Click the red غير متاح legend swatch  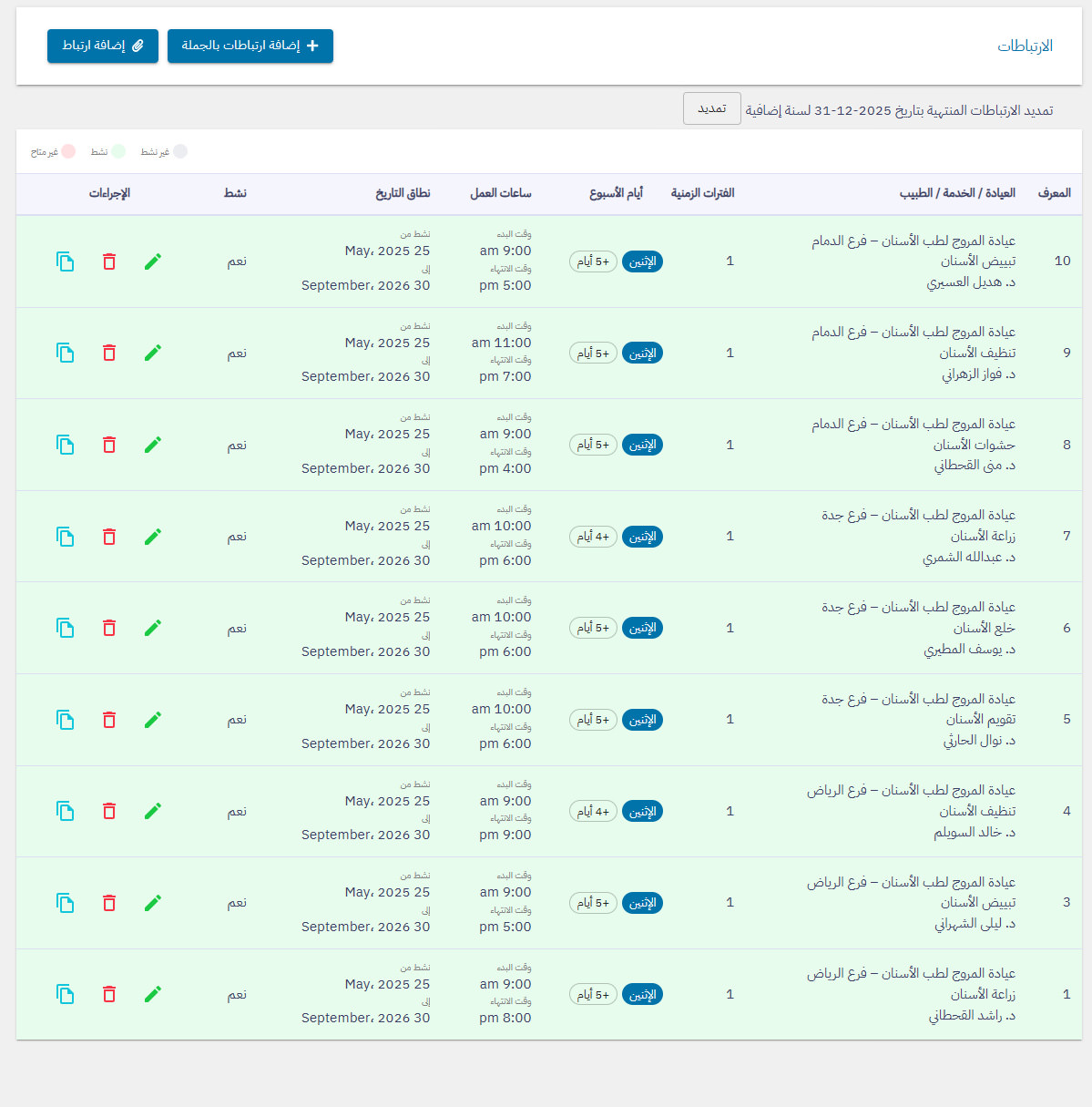(68, 152)
